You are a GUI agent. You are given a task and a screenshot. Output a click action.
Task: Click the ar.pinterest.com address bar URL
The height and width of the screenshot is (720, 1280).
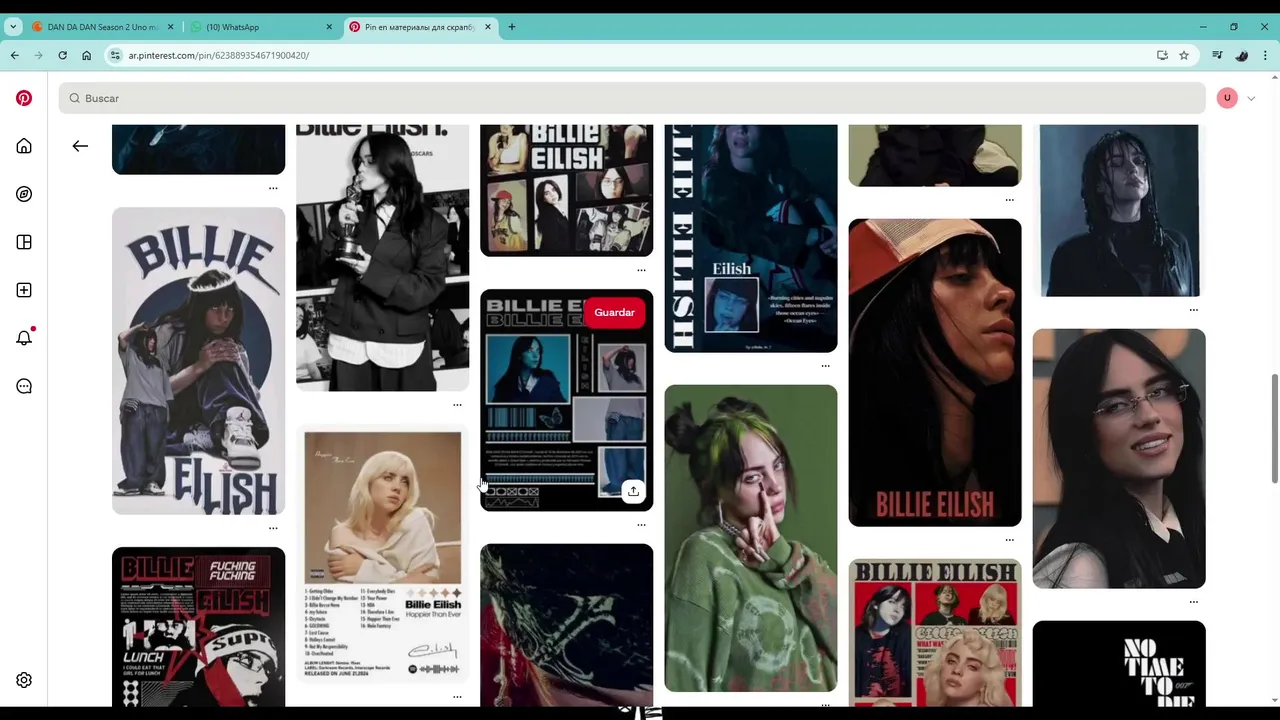click(x=218, y=56)
